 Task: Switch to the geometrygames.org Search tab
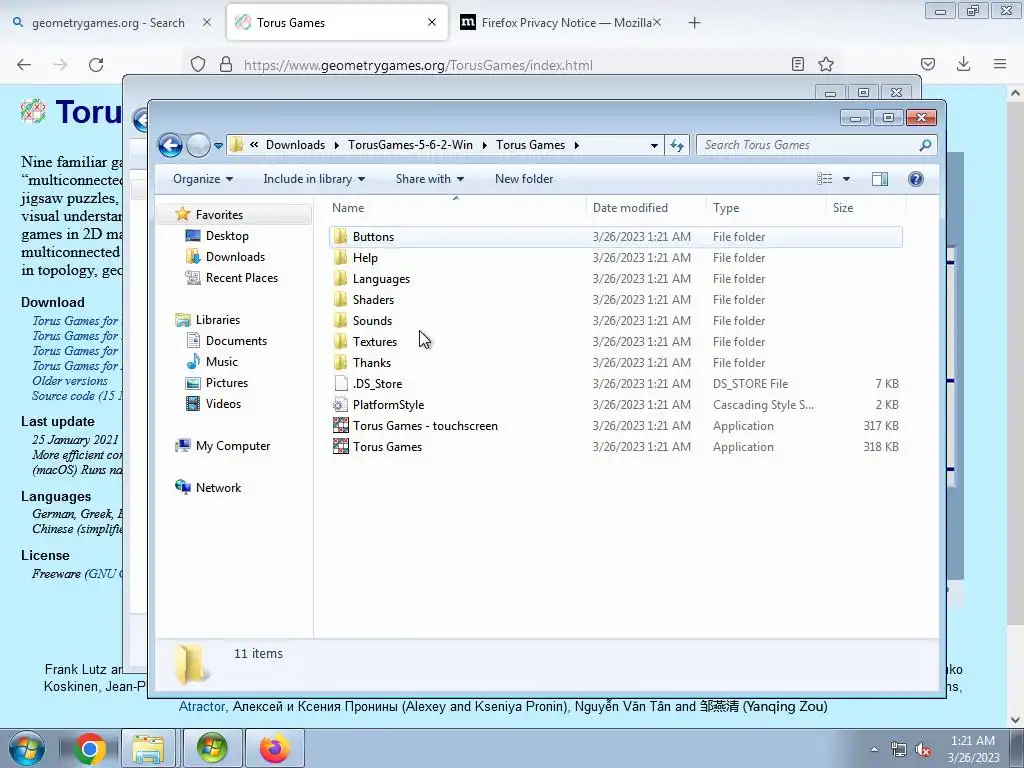(x=108, y=23)
